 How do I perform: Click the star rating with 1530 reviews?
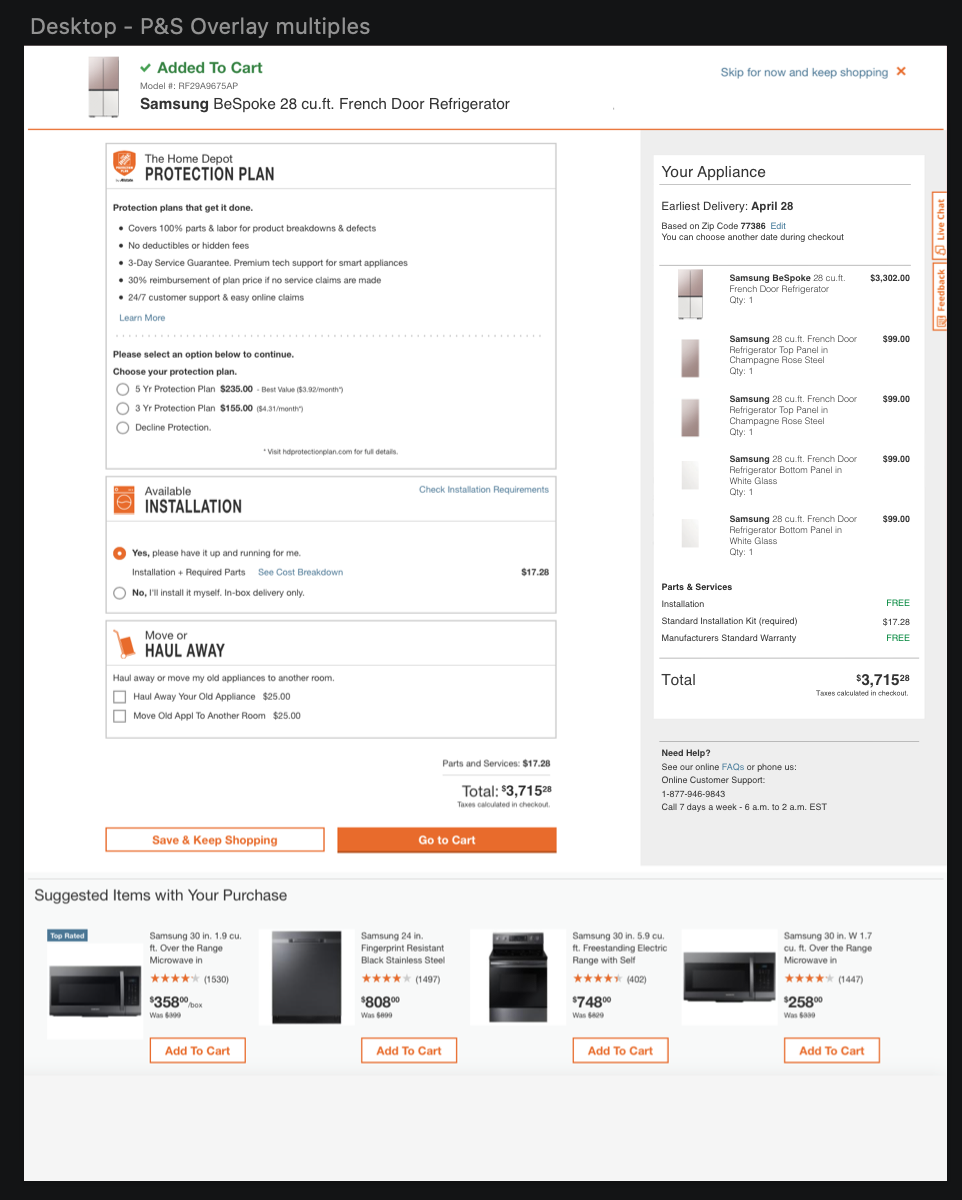(175, 979)
